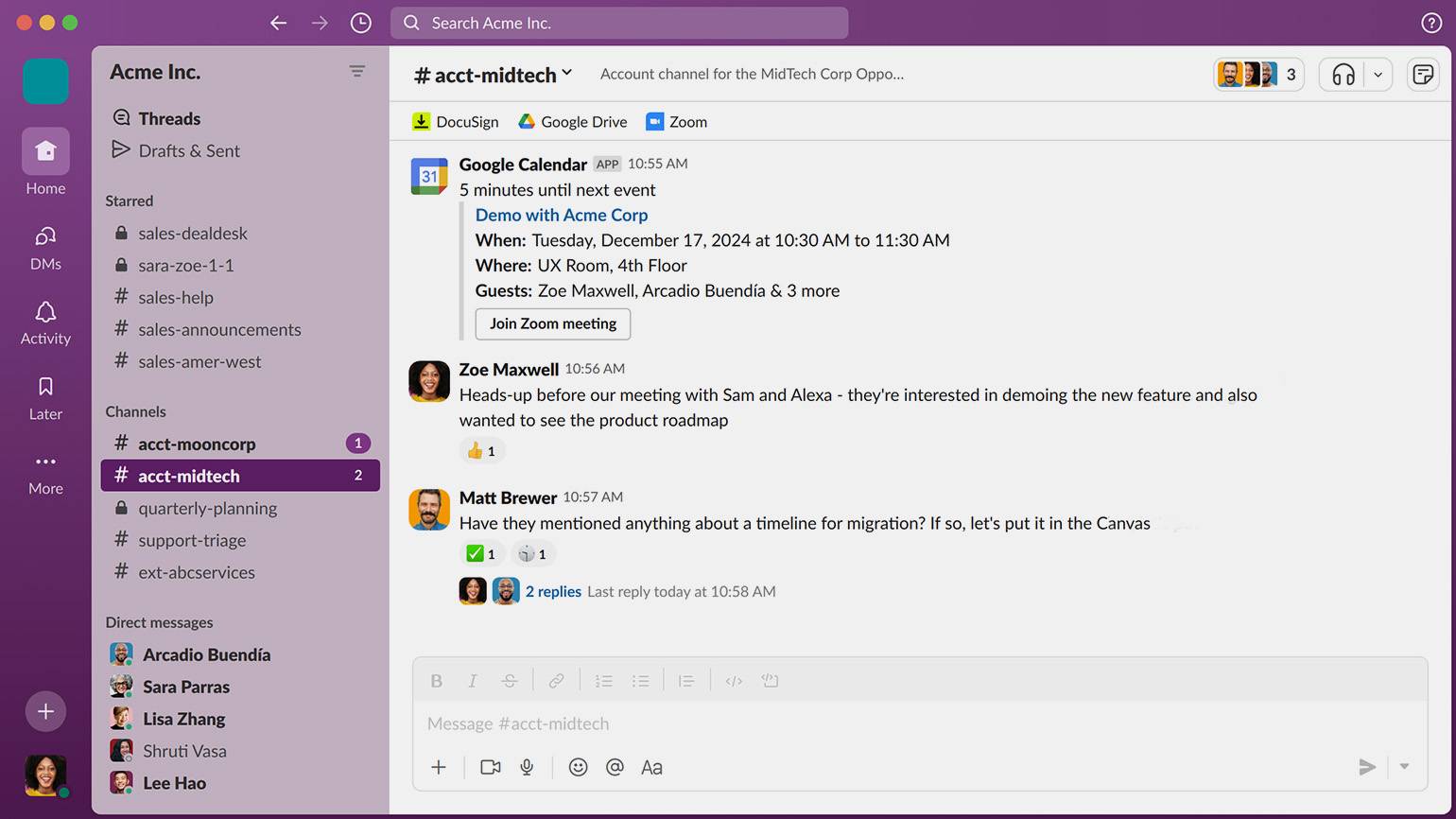Insert a code block in the toolbar
Screen dimensions: 1456x819
pos(770,681)
